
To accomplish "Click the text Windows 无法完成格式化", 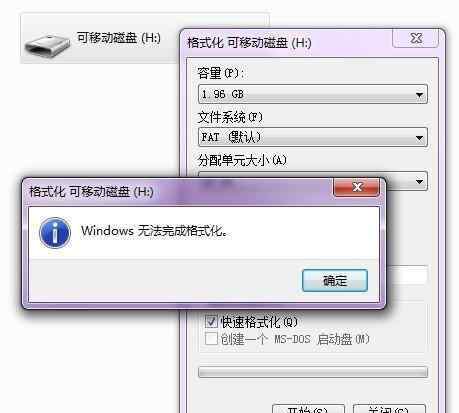I will click(155, 230).
